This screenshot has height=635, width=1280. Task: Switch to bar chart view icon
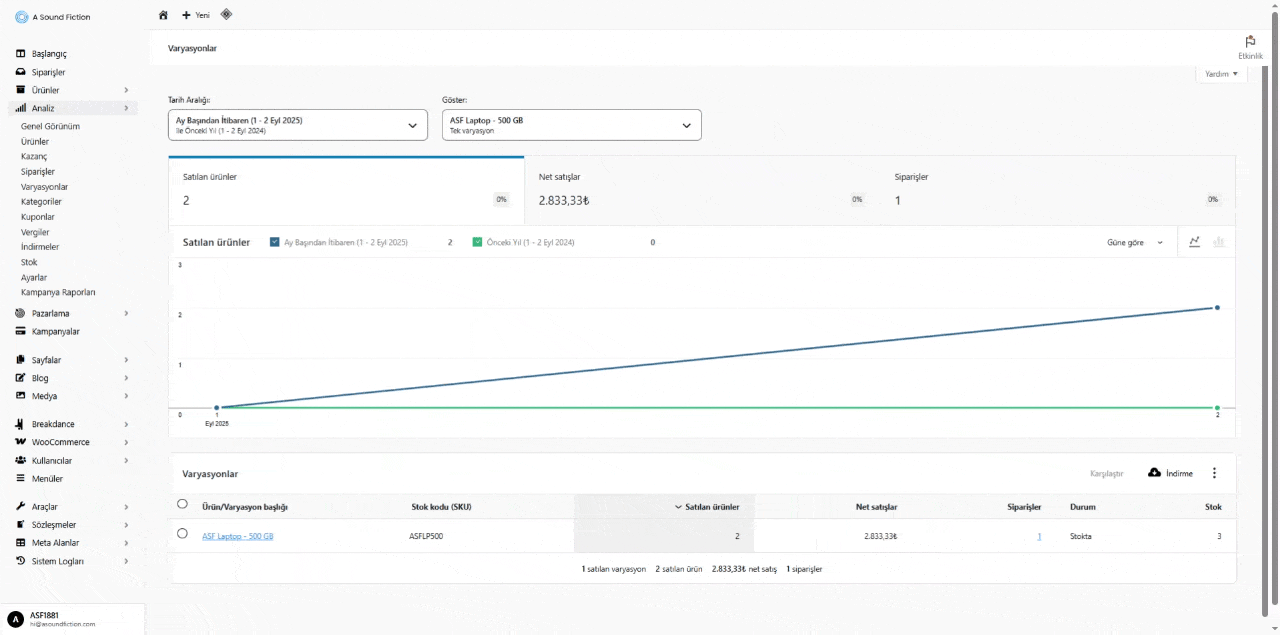click(1219, 242)
